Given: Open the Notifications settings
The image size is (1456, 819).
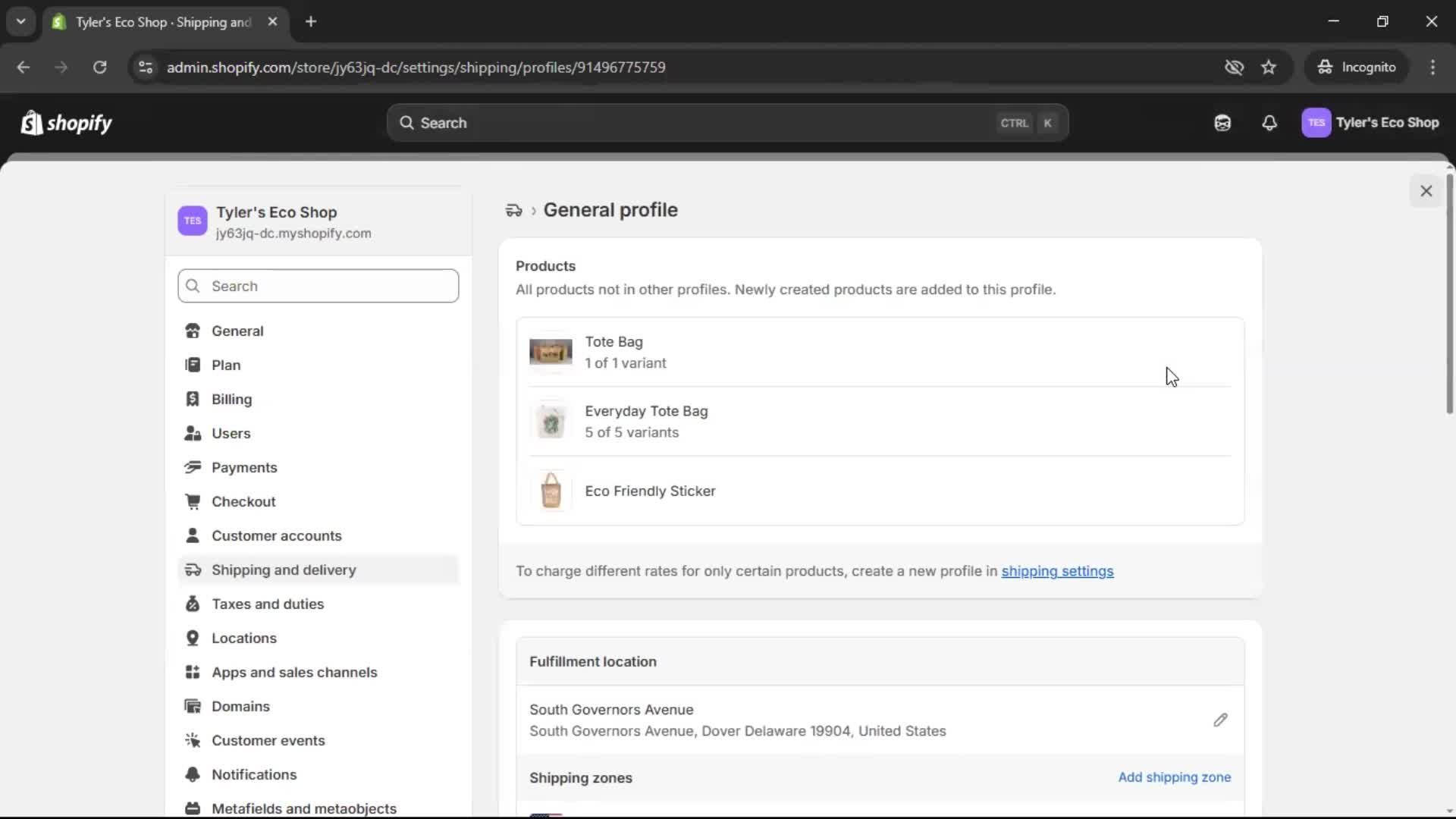Looking at the screenshot, I should pyautogui.click(x=255, y=774).
